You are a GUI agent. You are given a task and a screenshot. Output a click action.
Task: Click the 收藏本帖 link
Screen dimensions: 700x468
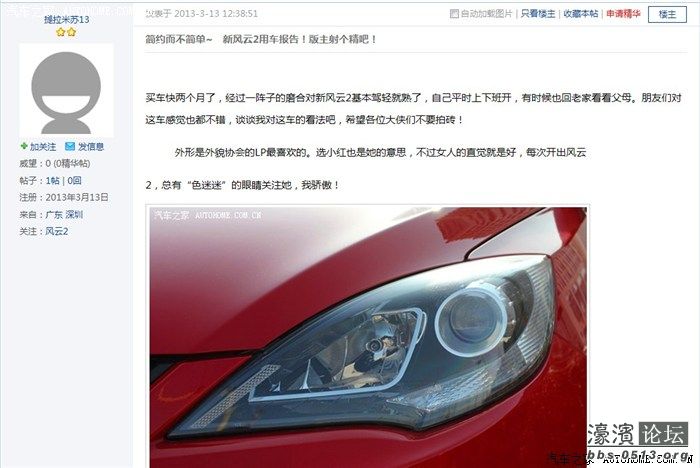tap(580, 14)
